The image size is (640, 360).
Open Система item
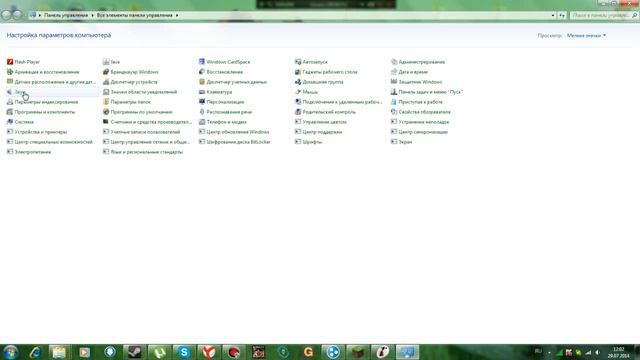pyautogui.click(x=20, y=122)
